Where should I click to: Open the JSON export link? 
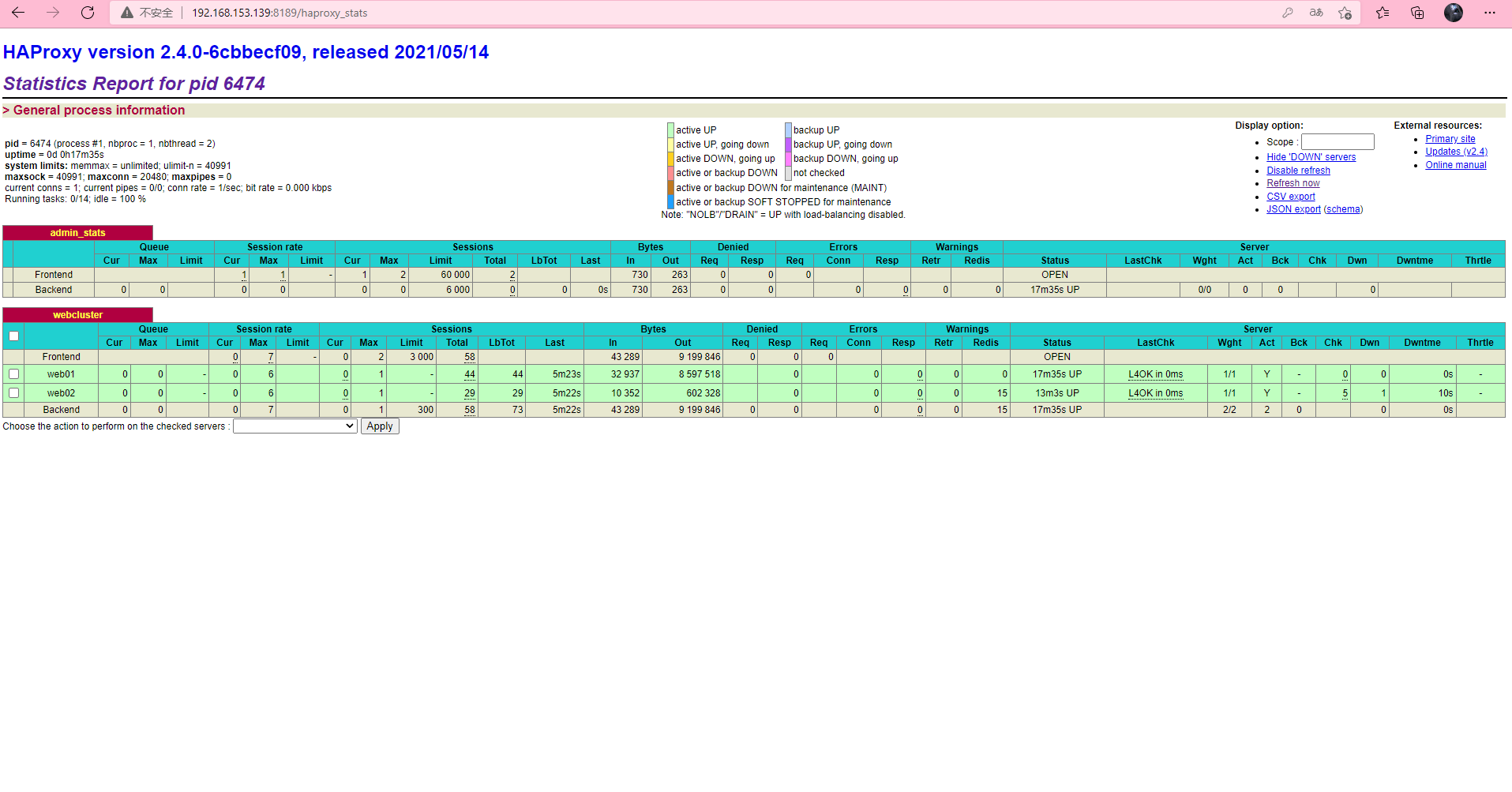pos(1293,209)
